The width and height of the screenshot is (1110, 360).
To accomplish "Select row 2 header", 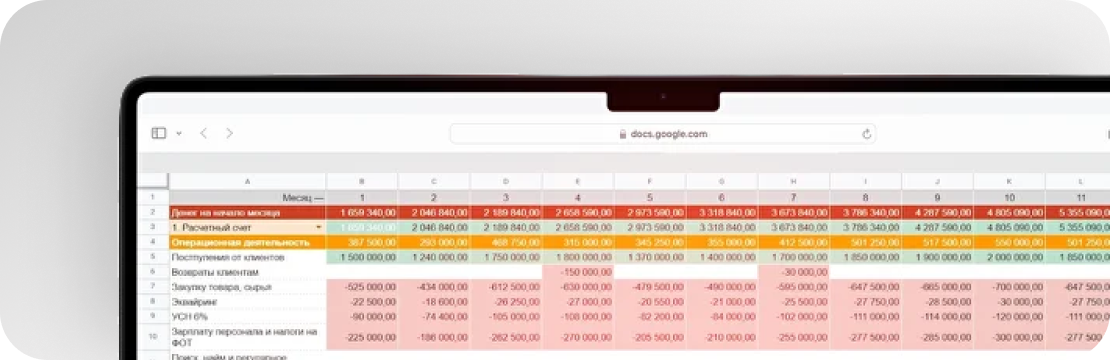I will point(153,212).
